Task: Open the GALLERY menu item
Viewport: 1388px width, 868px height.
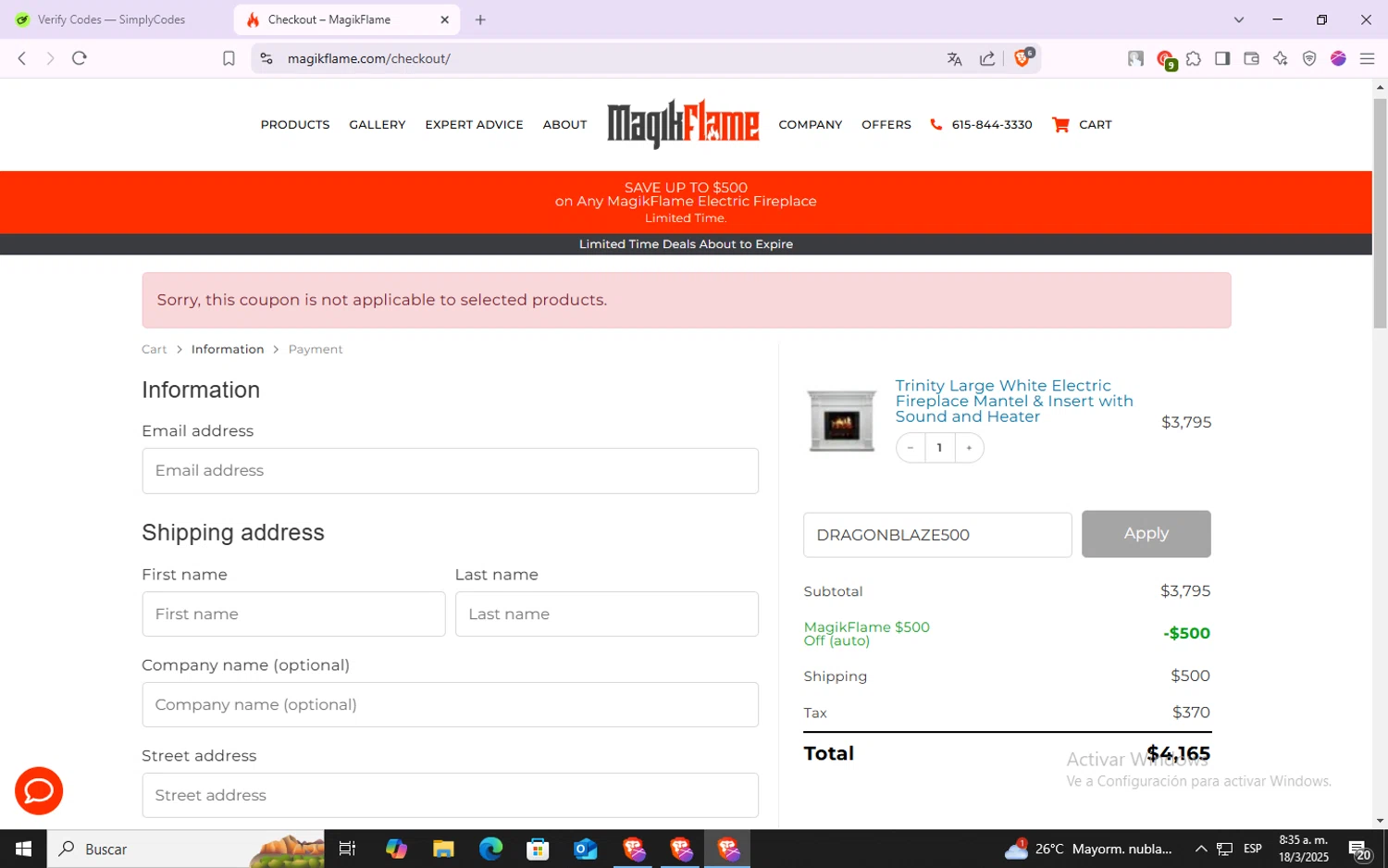Action: [x=378, y=125]
